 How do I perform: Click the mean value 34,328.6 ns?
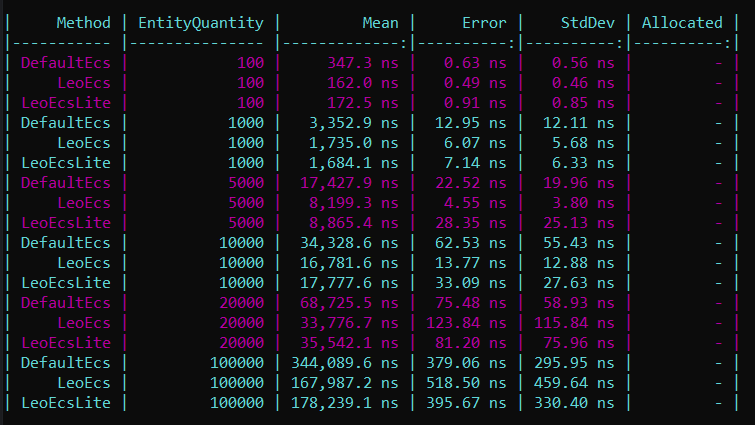pyautogui.click(x=349, y=243)
